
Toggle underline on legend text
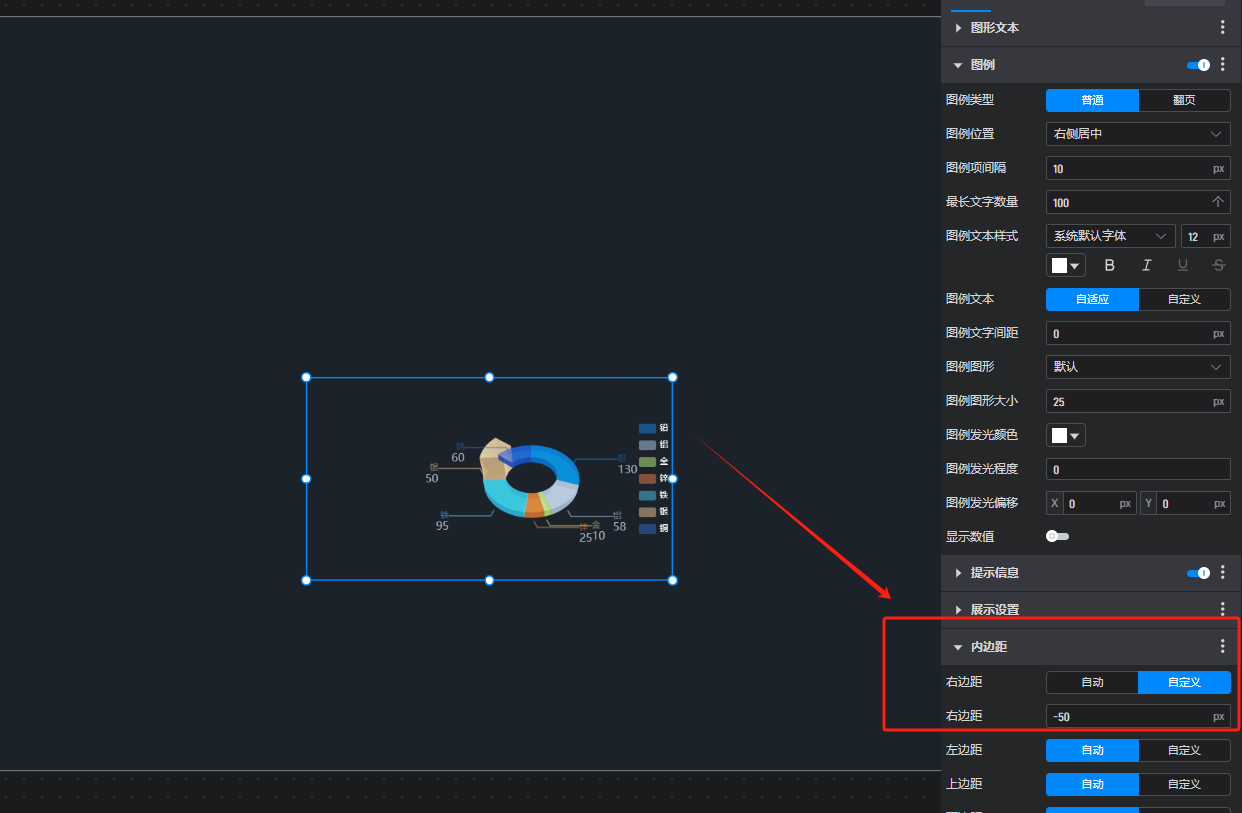1183,265
